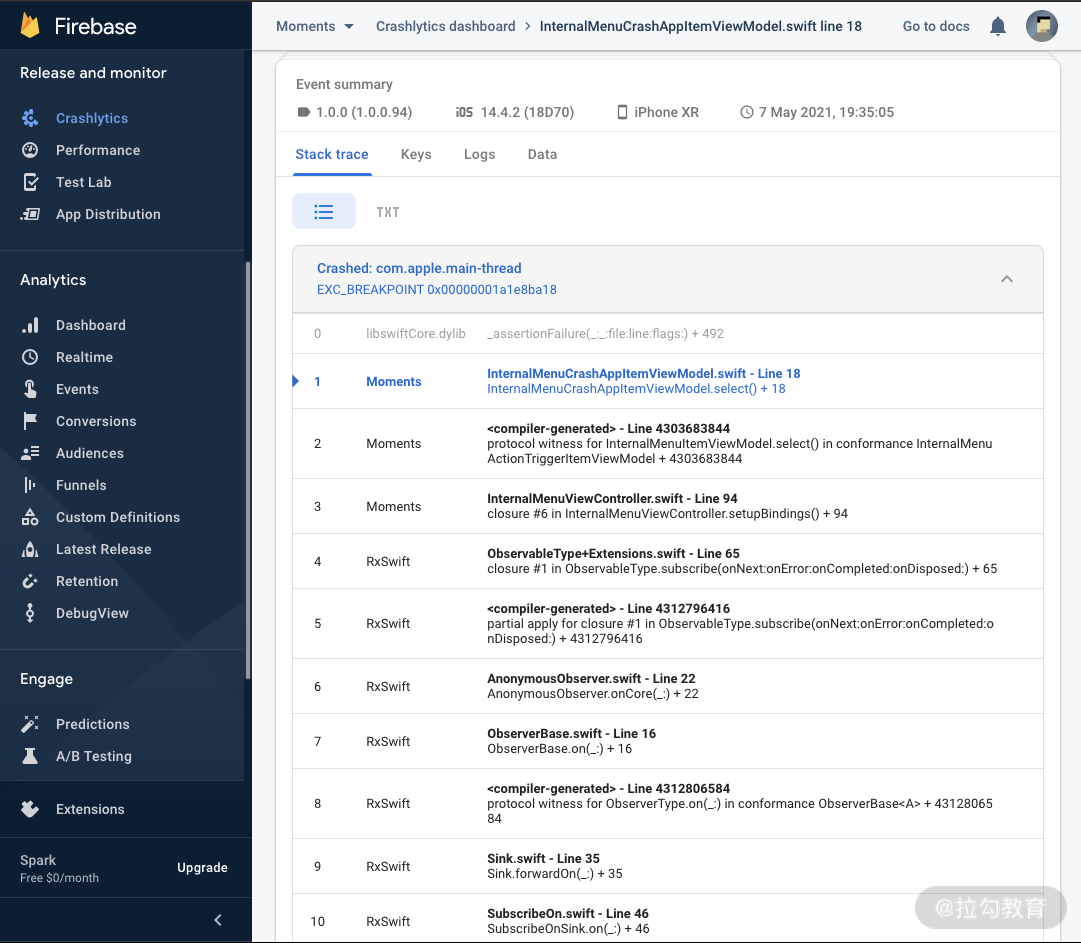Click the Engage section heading

click(46, 678)
